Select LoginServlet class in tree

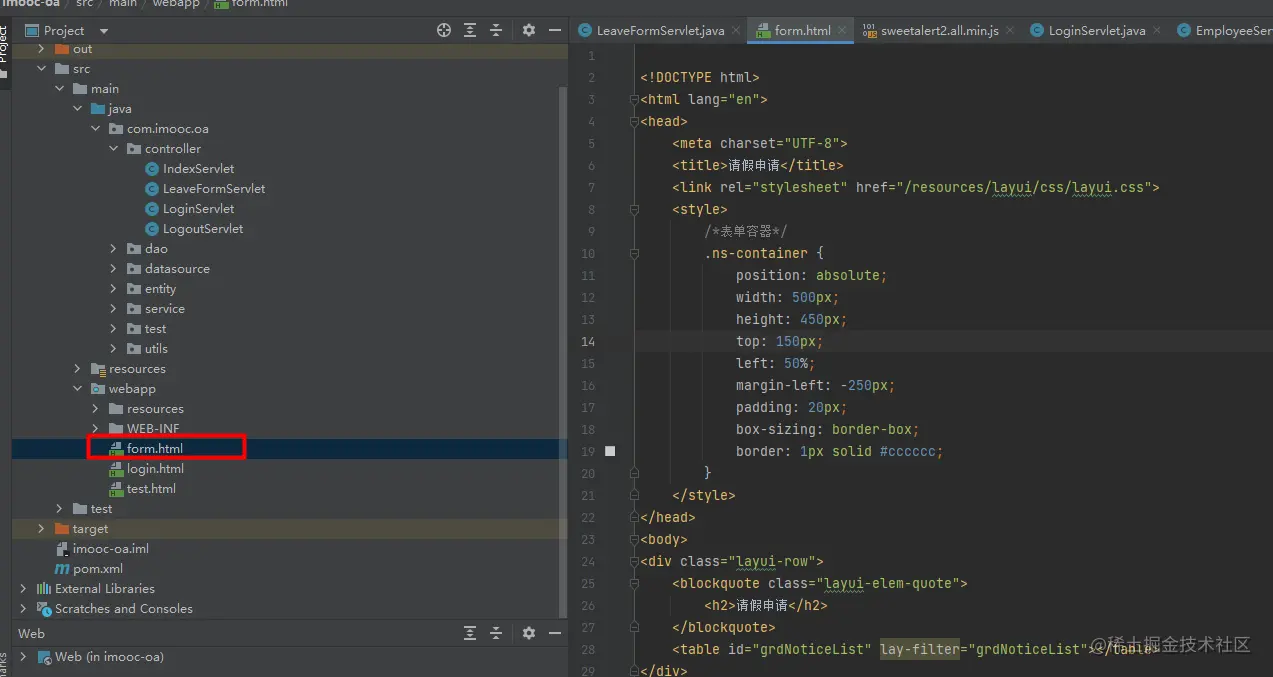coord(189,209)
